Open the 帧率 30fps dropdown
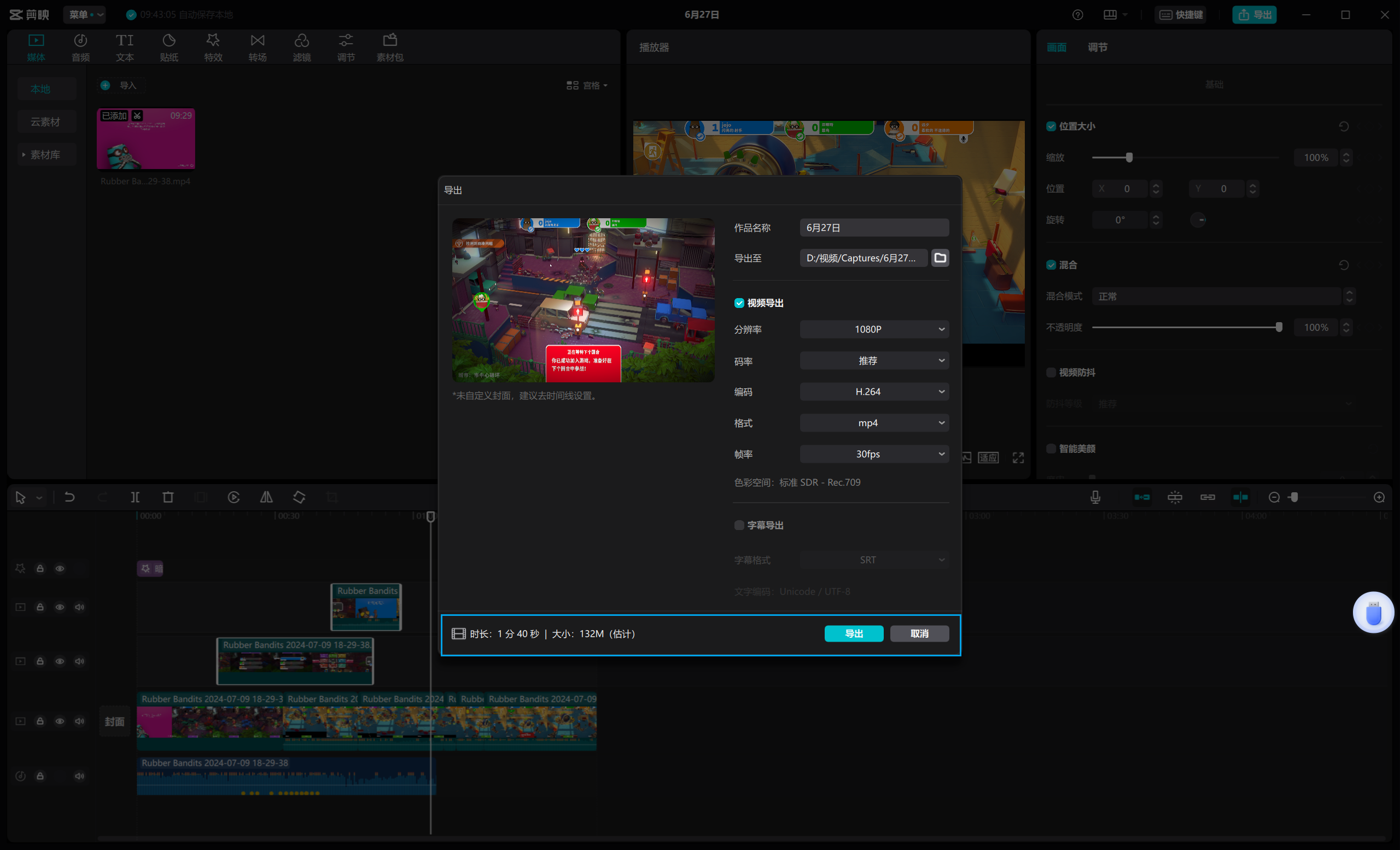 click(x=874, y=453)
